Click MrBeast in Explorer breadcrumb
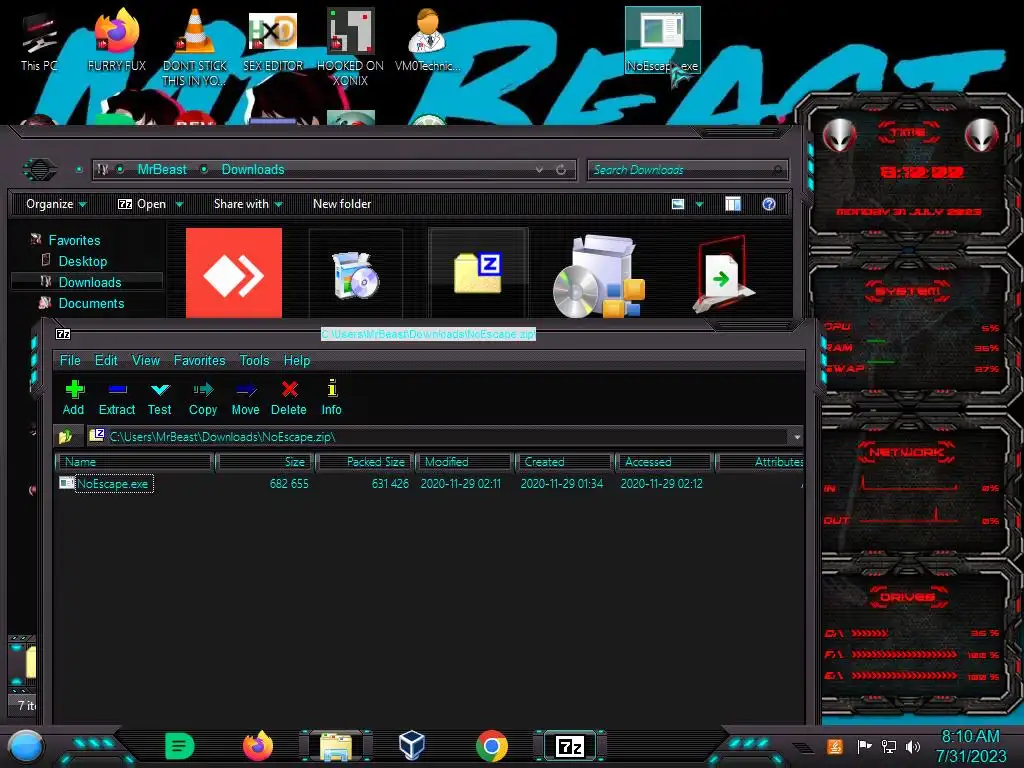Screen dimensions: 1024x768 (x=162, y=170)
